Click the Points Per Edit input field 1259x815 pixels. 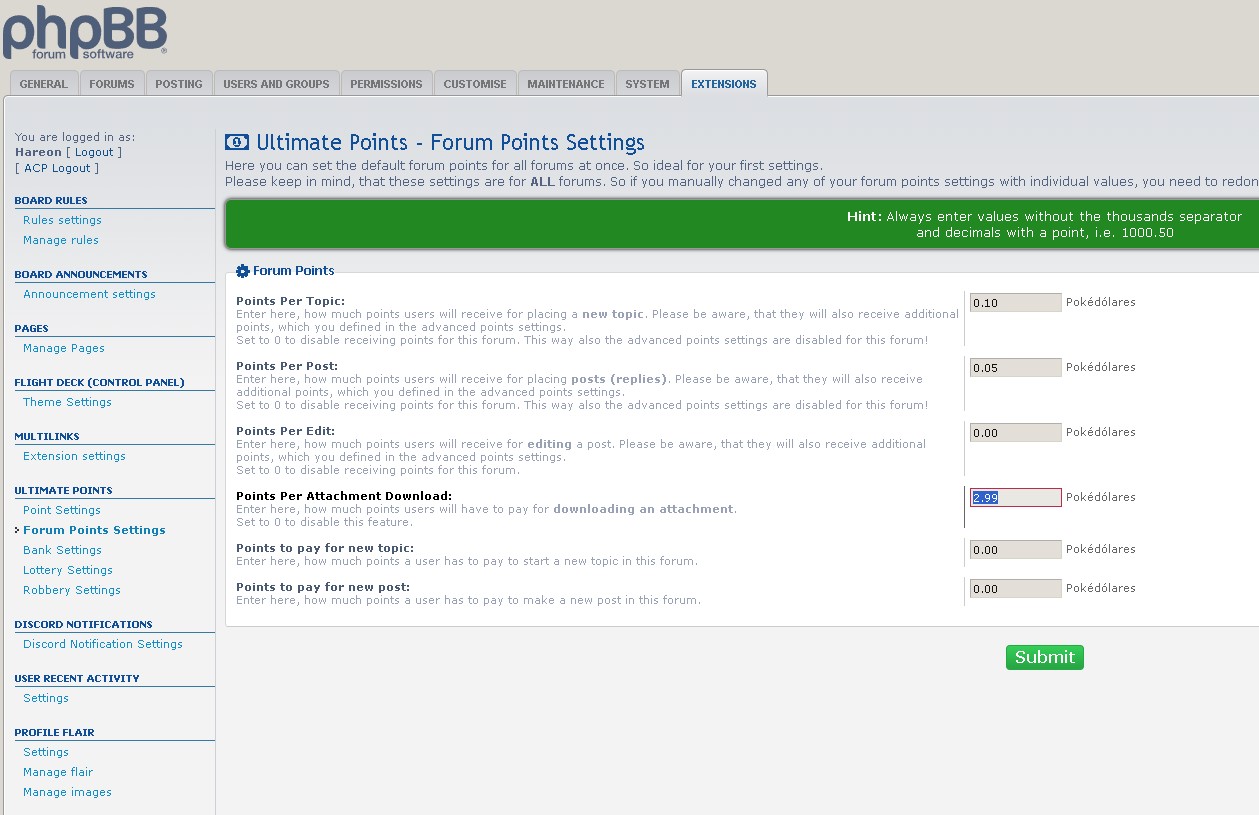[x=1015, y=432]
